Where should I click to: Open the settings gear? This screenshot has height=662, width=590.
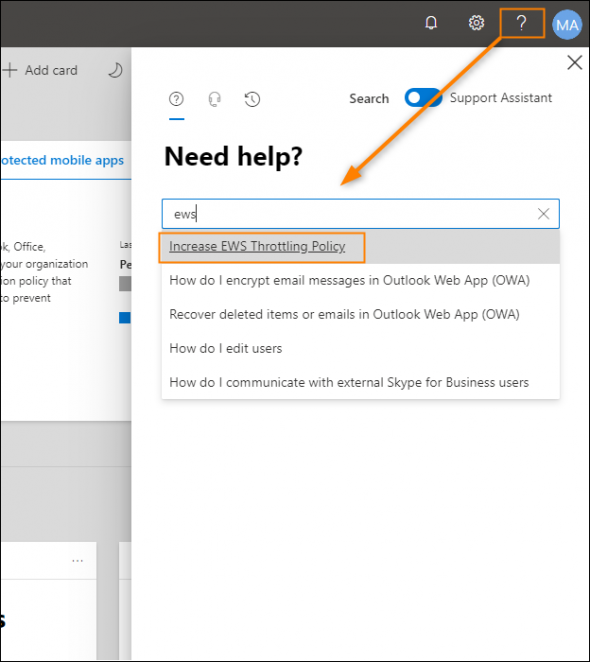coord(476,23)
